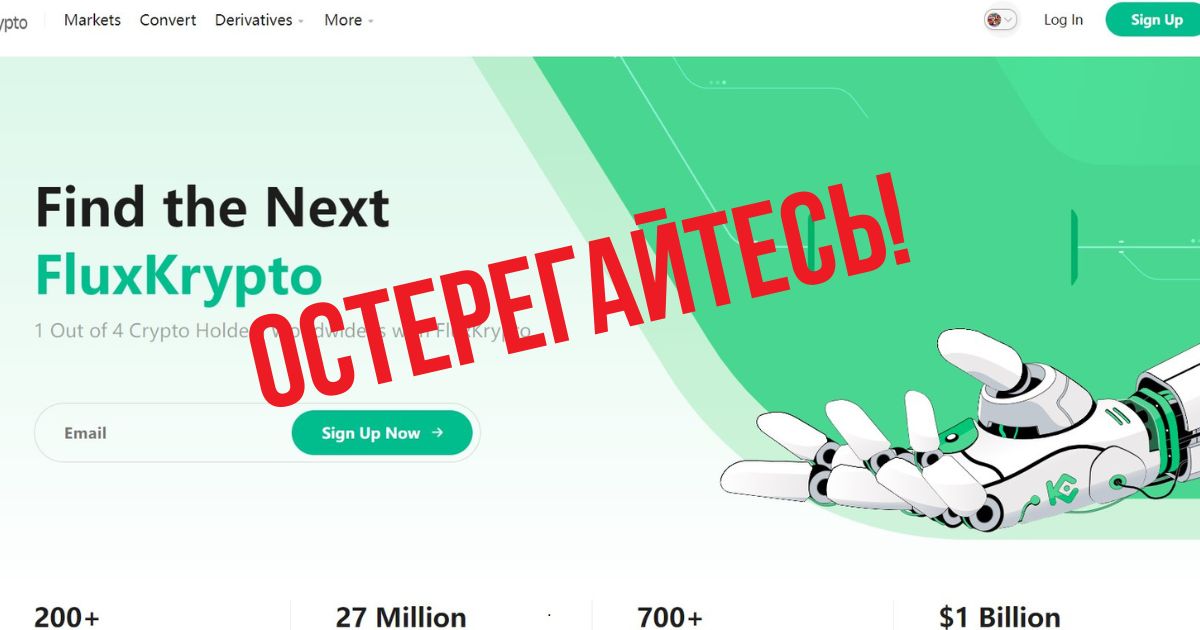Click the Derivatives caret arrow
This screenshot has width=1200, height=630.
click(300, 21)
